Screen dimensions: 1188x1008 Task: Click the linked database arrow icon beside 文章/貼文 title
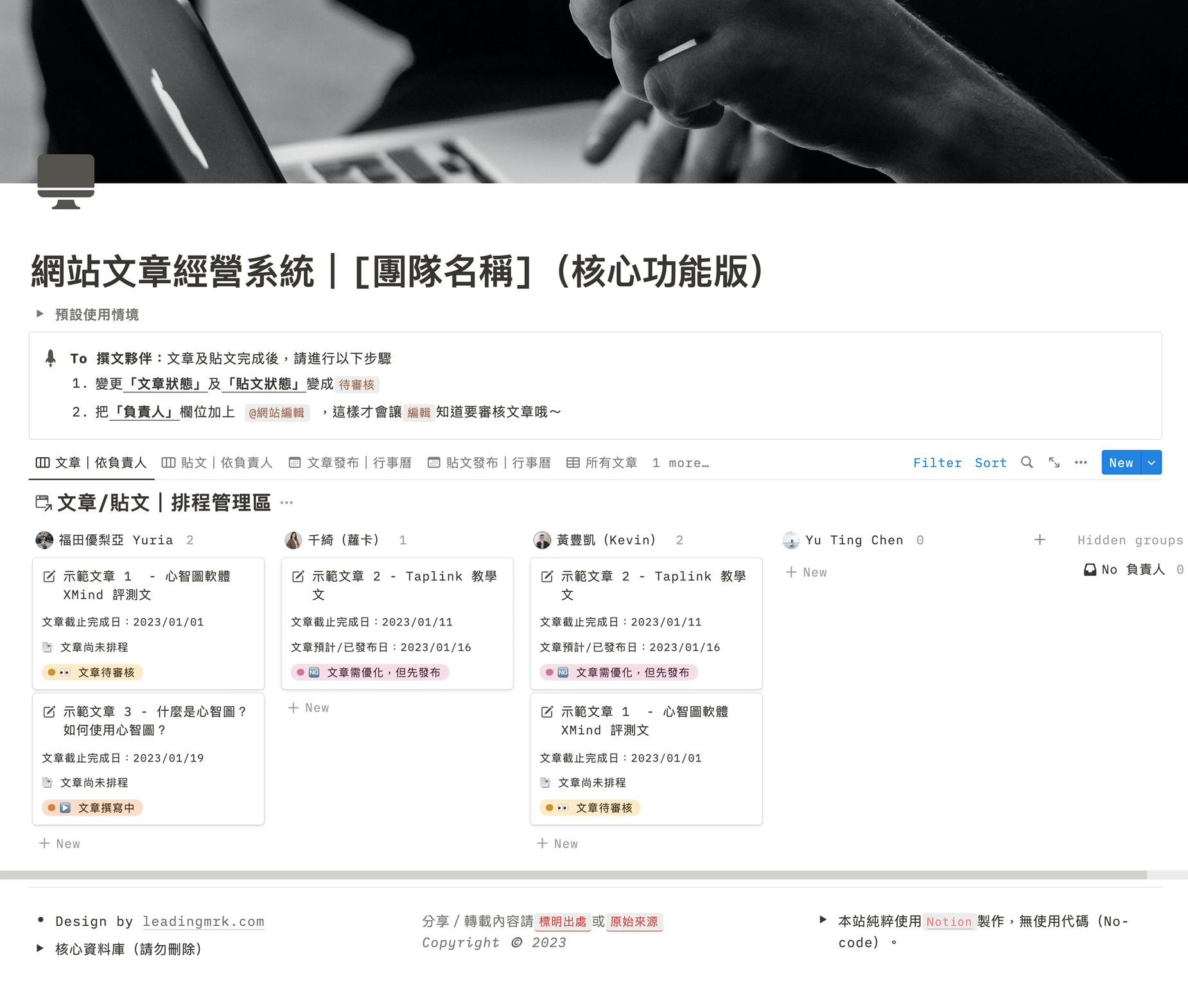[43, 503]
